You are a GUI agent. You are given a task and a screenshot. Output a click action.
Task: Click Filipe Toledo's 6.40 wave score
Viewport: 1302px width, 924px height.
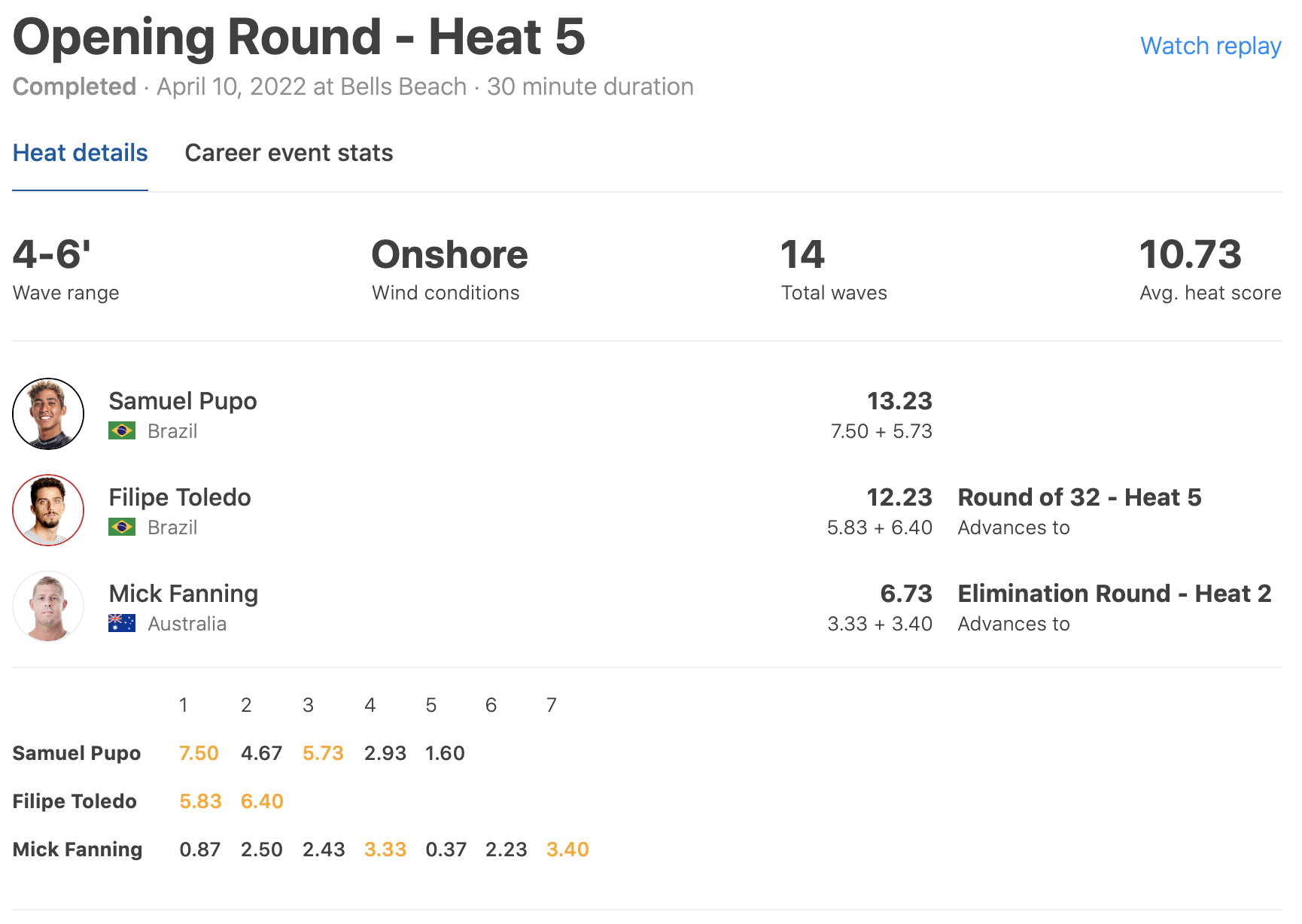coord(262,801)
